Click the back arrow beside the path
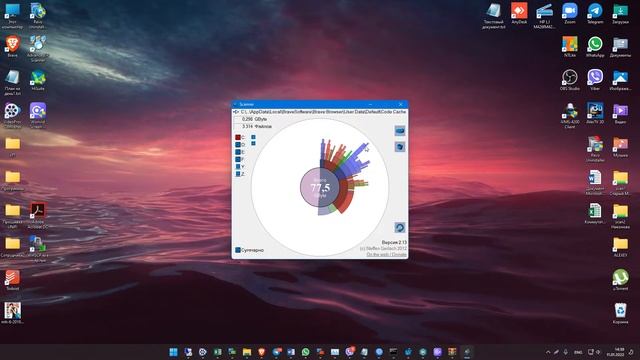 [x=236, y=111]
